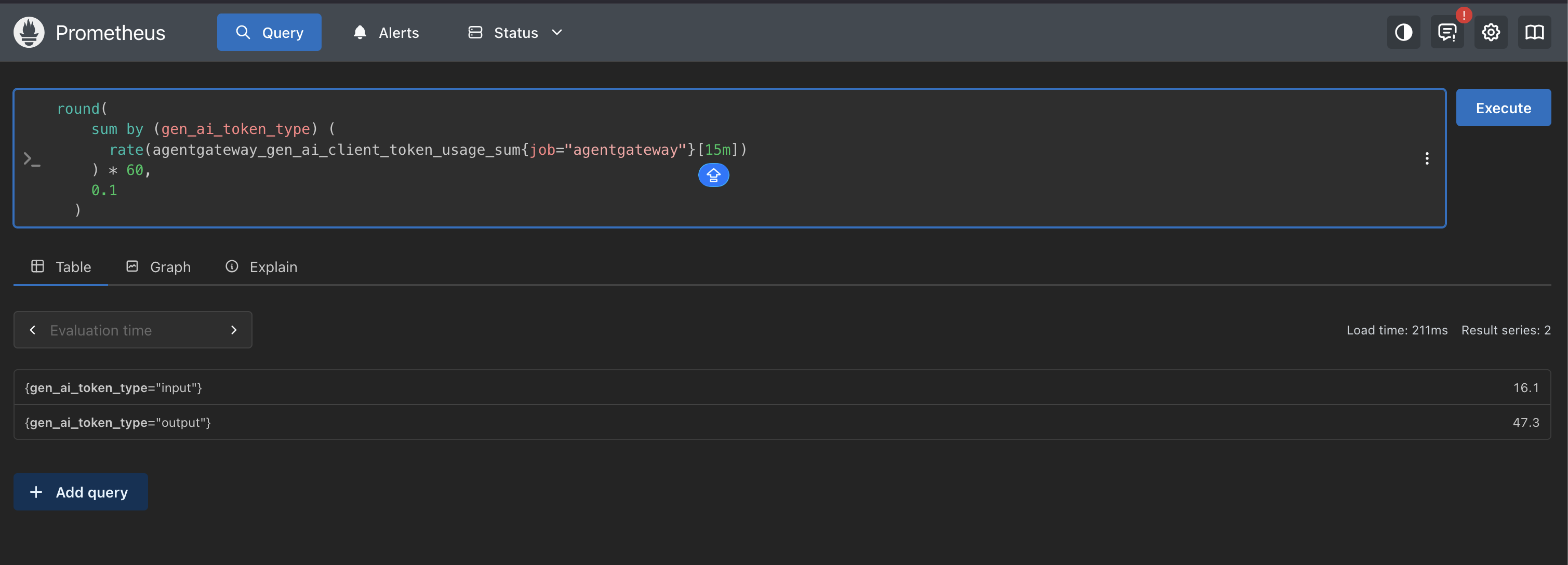Select the gen_ai_token_type="input" series label

[113, 388]
